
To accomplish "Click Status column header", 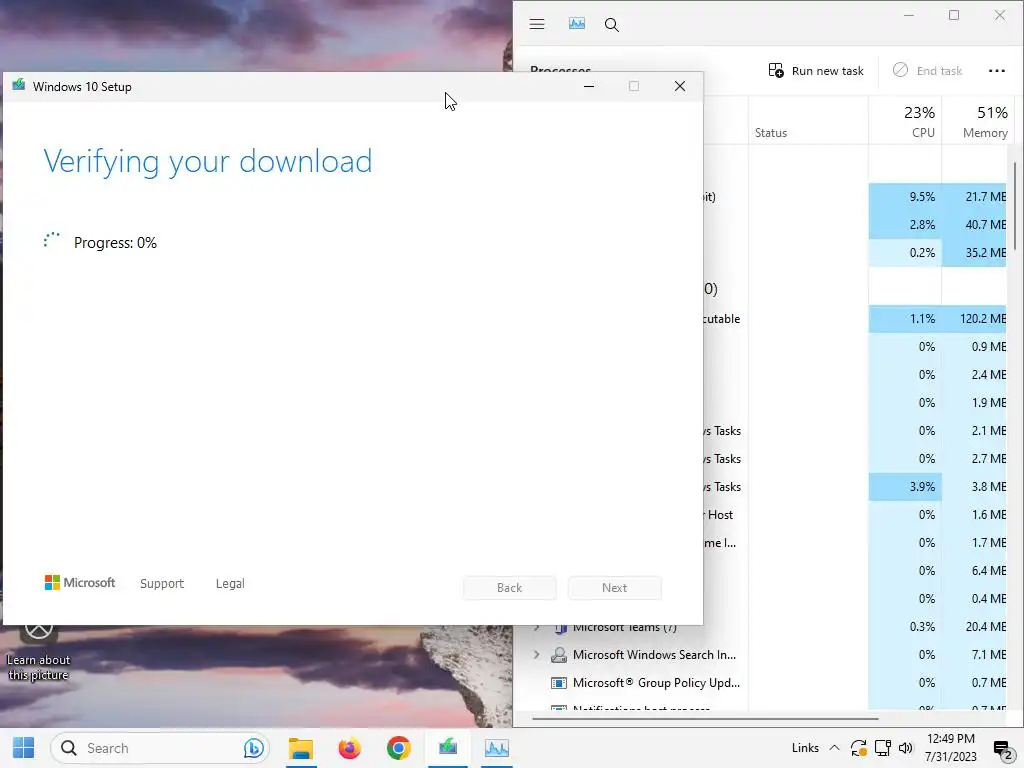I will [808, 121].
